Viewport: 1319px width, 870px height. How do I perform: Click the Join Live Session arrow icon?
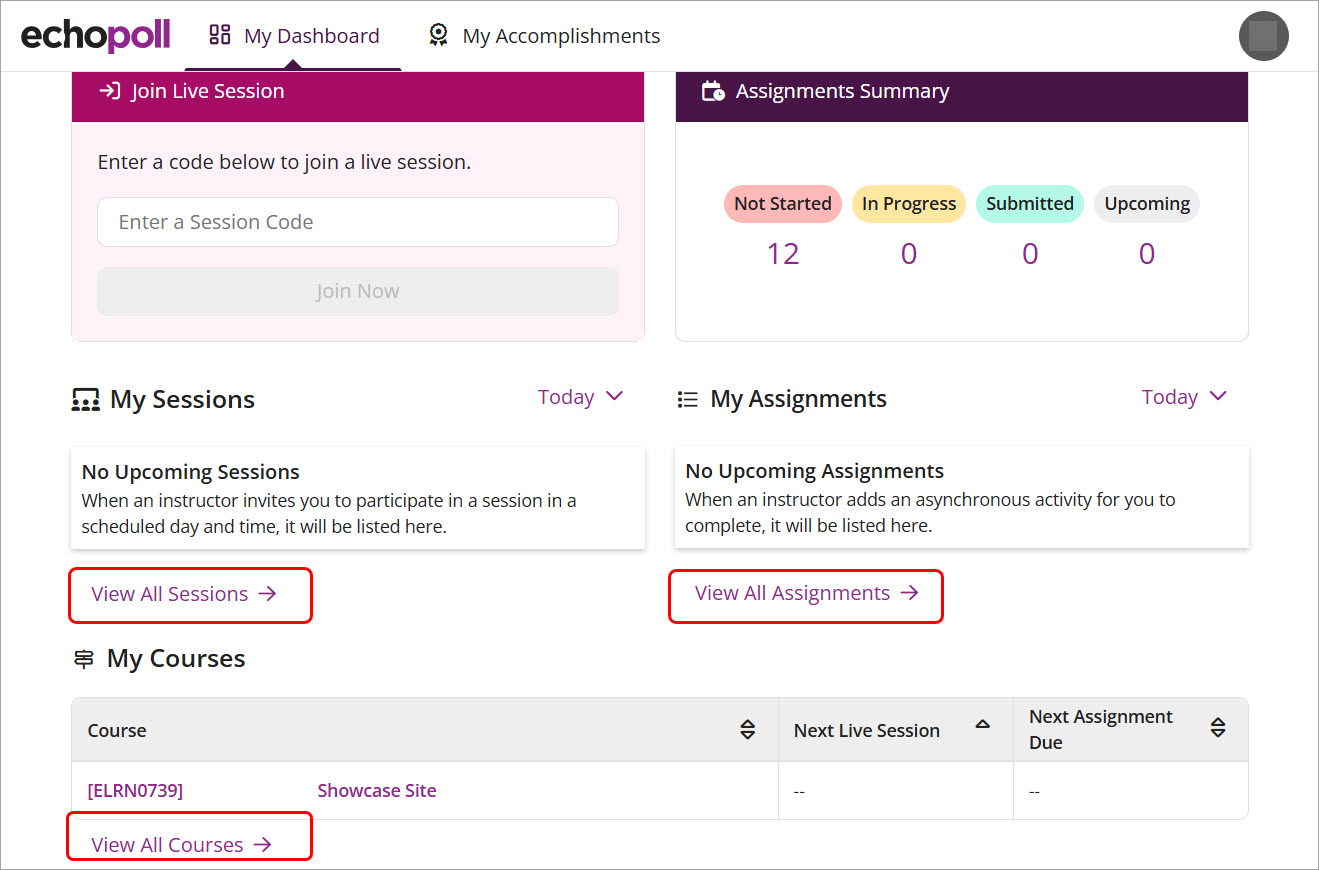[x=110, y=90]
